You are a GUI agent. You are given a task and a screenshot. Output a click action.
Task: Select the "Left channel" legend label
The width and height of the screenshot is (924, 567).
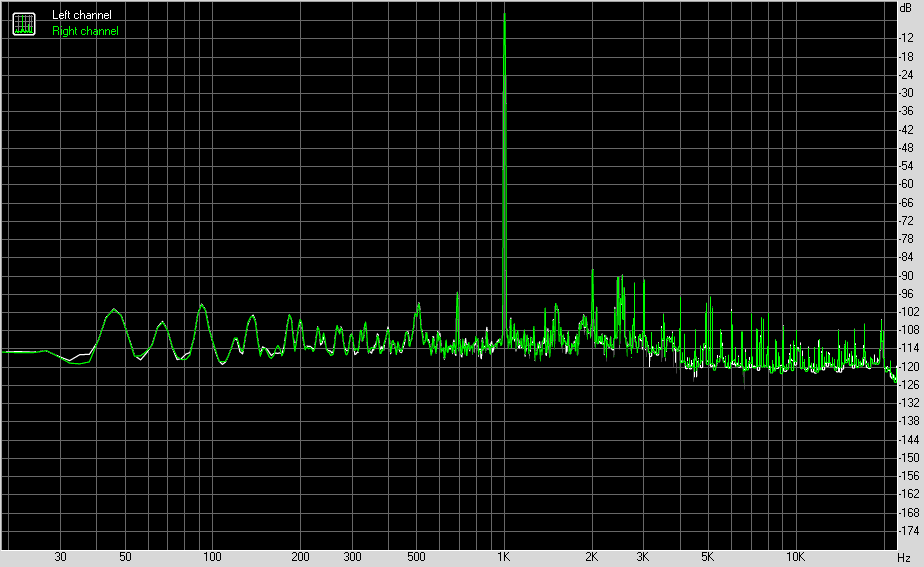[81, 15]
